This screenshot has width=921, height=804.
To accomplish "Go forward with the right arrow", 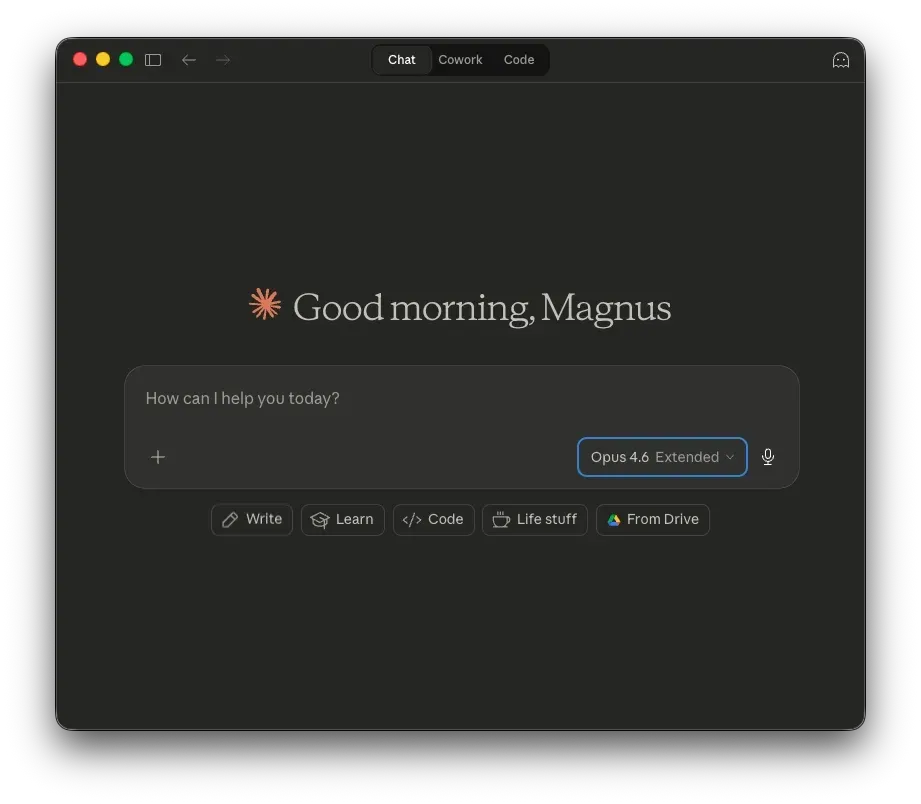I will pyautogui.click(x=223, y=60).
